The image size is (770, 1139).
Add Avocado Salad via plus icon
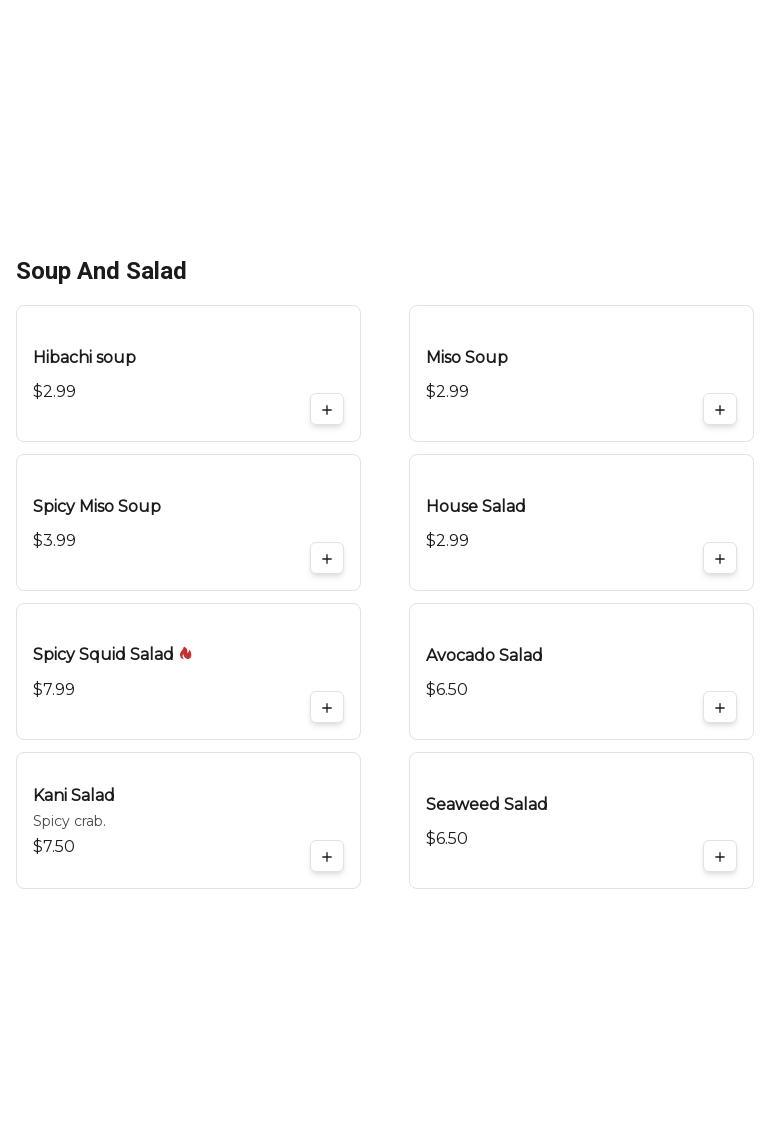click(720, 708)
